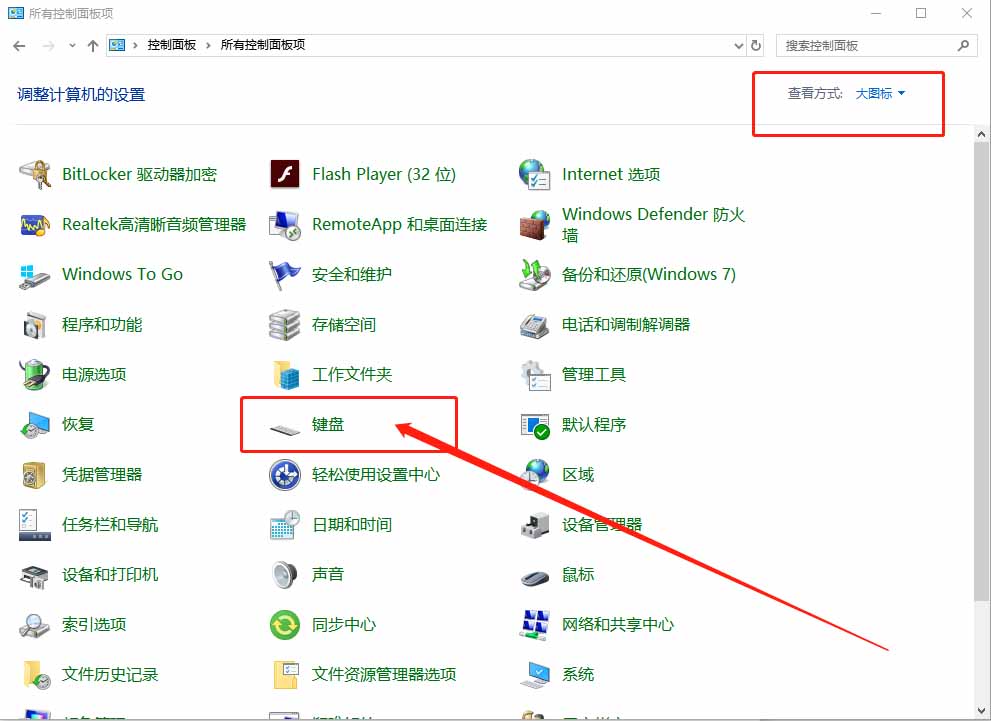This screenshot has width=991, height=721.
Task: Expand recent locations arrow beside navigation buttons
Action: tap(72, 46)
